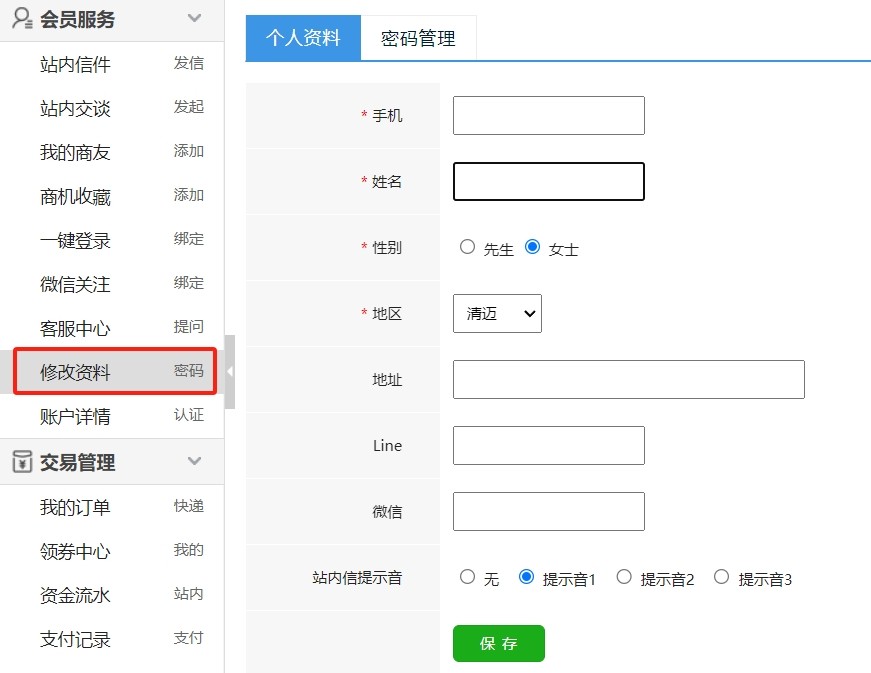Click 发起 link beside 站内交谈
871x673 pixels.
[189, 106]
